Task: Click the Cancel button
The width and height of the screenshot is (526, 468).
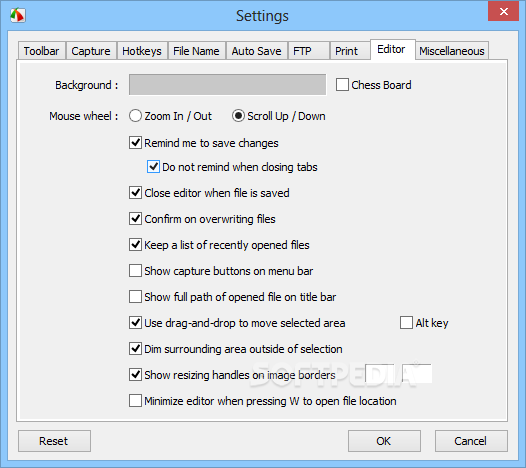Action: 471,441
